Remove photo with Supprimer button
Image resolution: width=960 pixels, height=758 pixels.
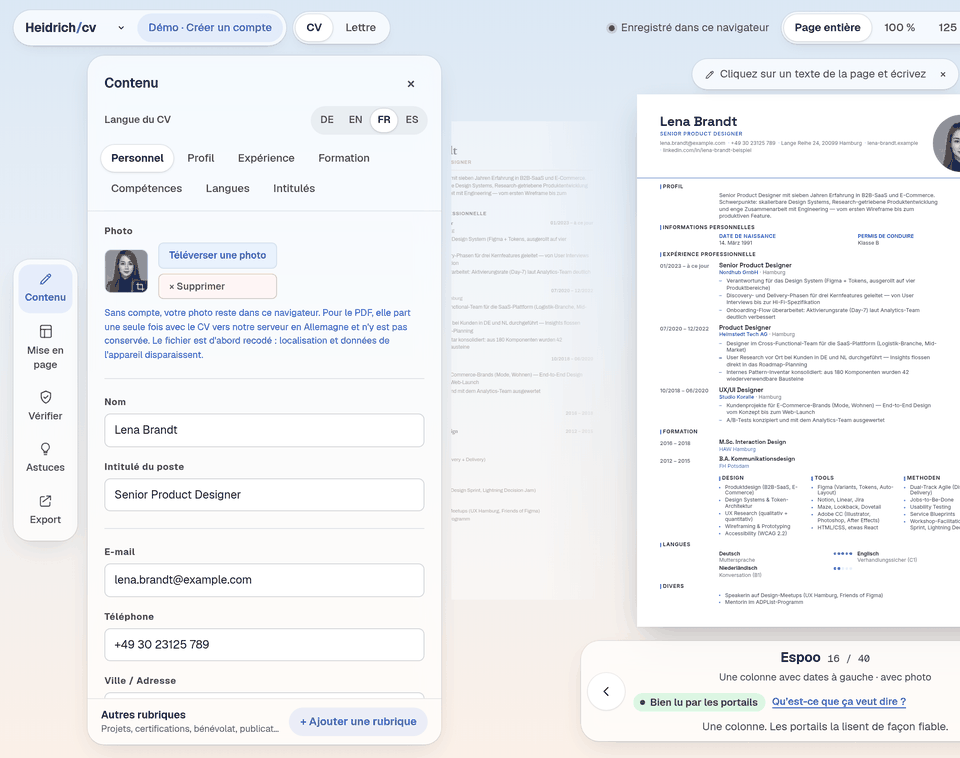[217, 287]
